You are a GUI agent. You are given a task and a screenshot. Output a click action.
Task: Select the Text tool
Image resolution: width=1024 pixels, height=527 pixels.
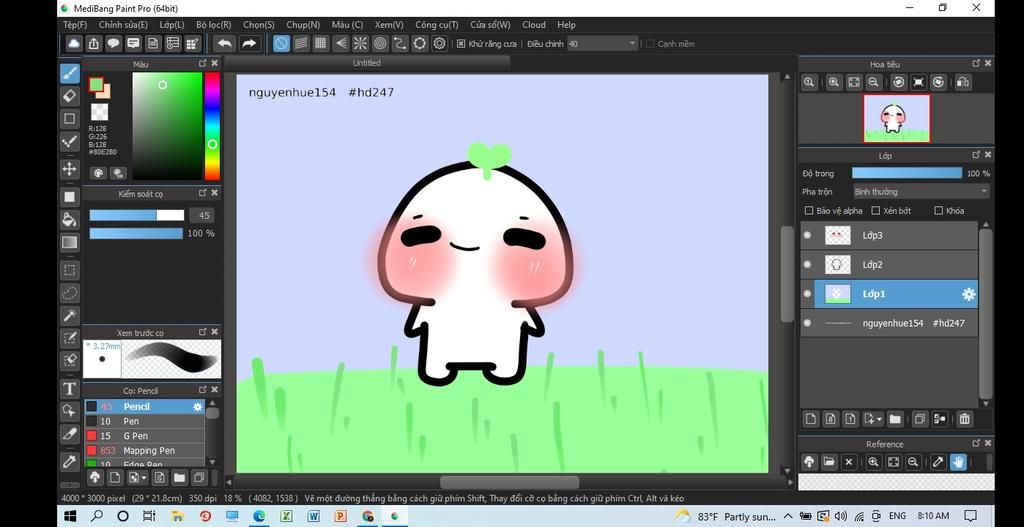pos(70,389)
